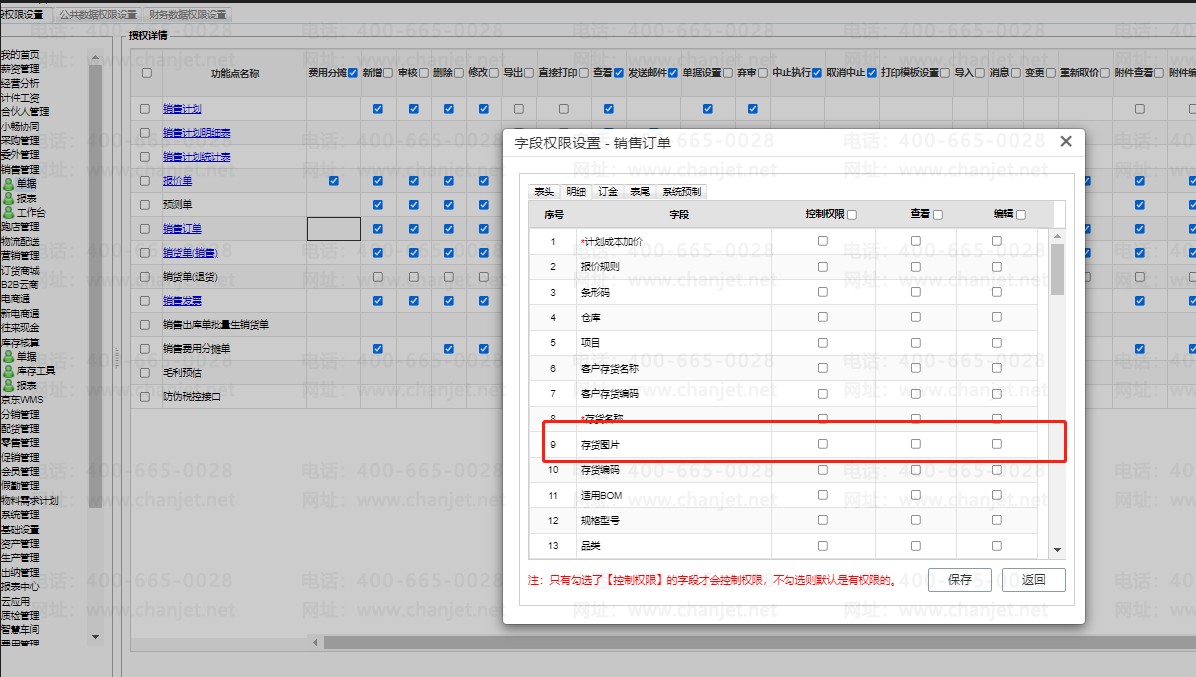The height and width of the screenshot is (677, 1196).
Task: Open the 报价单 link
Action: 177,181
